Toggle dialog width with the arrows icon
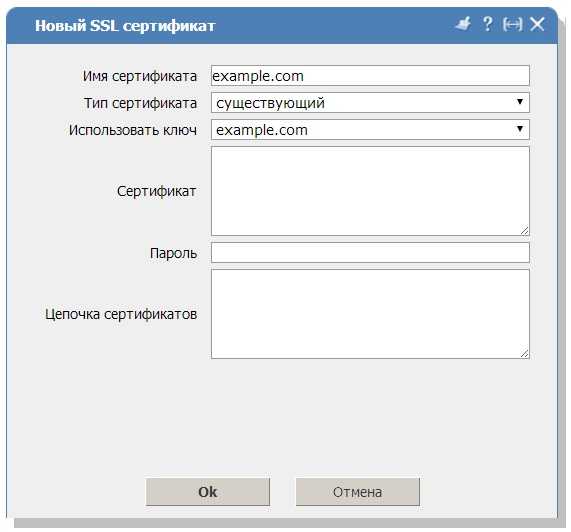Screen dimensions: 571x532 click(512, 24)
